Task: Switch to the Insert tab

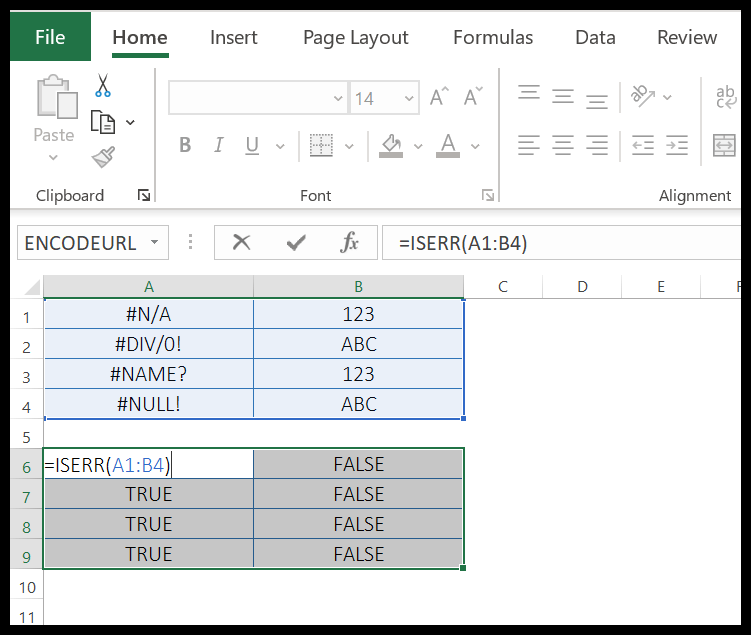Action: pos(233,38)
